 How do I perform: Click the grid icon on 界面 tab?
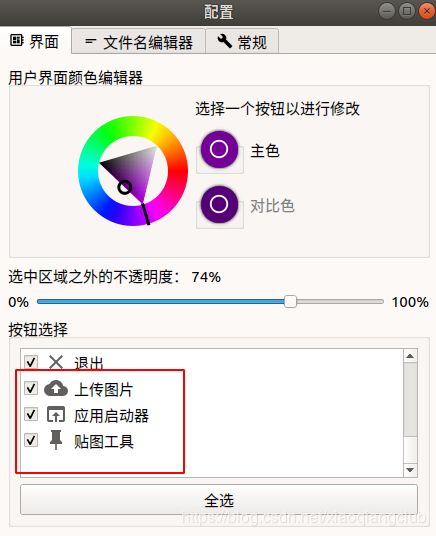coord(16,41)
